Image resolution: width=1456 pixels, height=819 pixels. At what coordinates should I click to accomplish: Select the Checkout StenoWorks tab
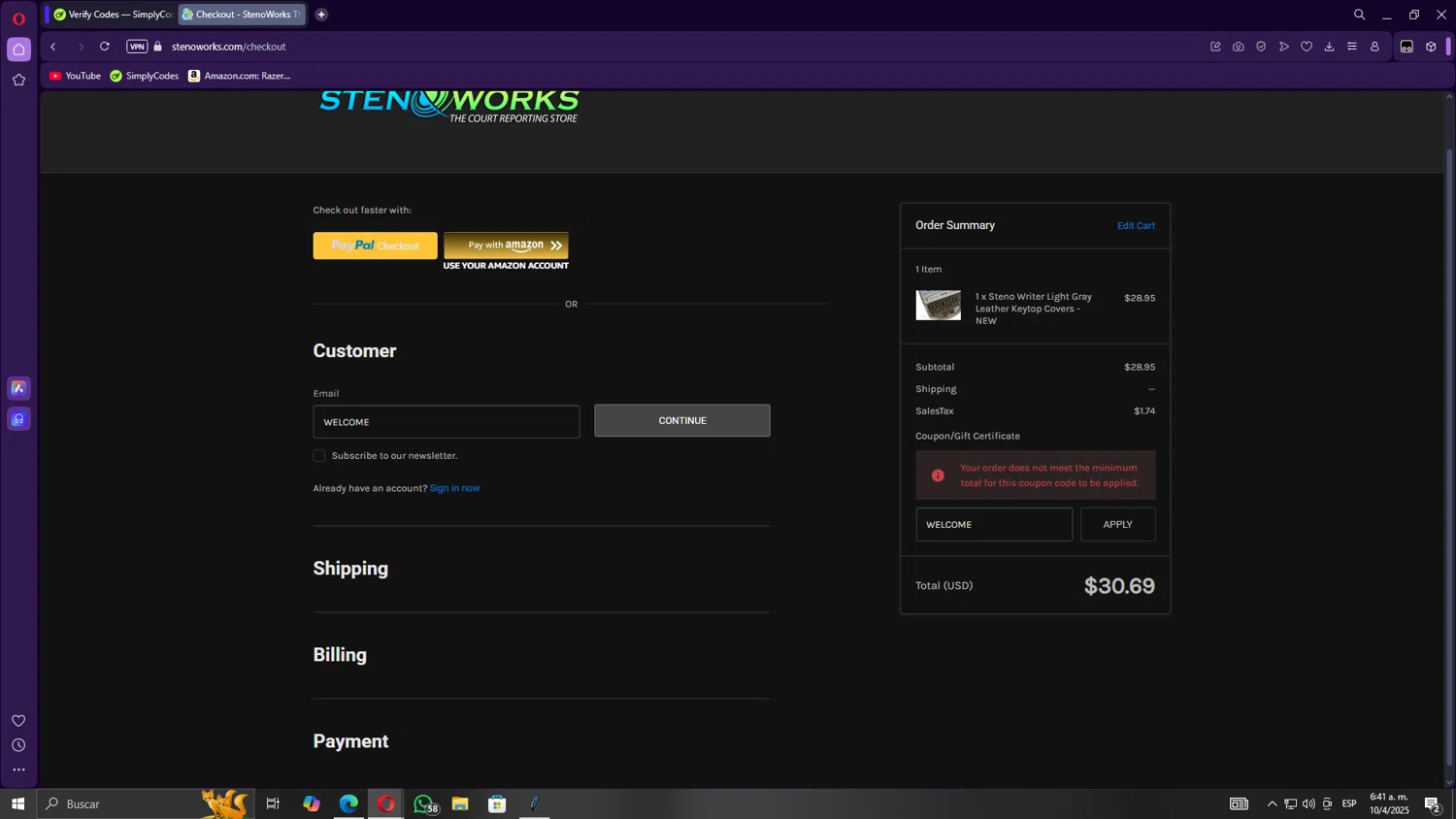click(242, 15)
